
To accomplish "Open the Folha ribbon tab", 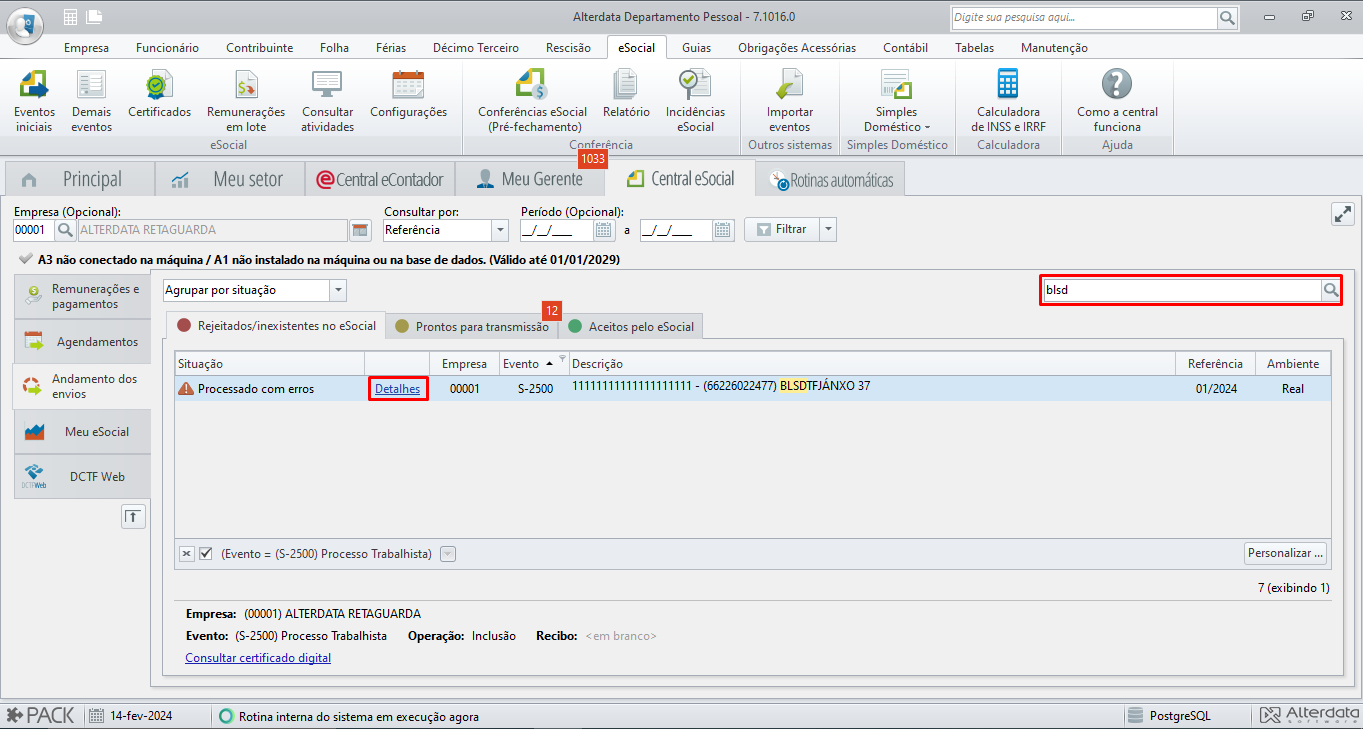I will [x=334, y=47].
